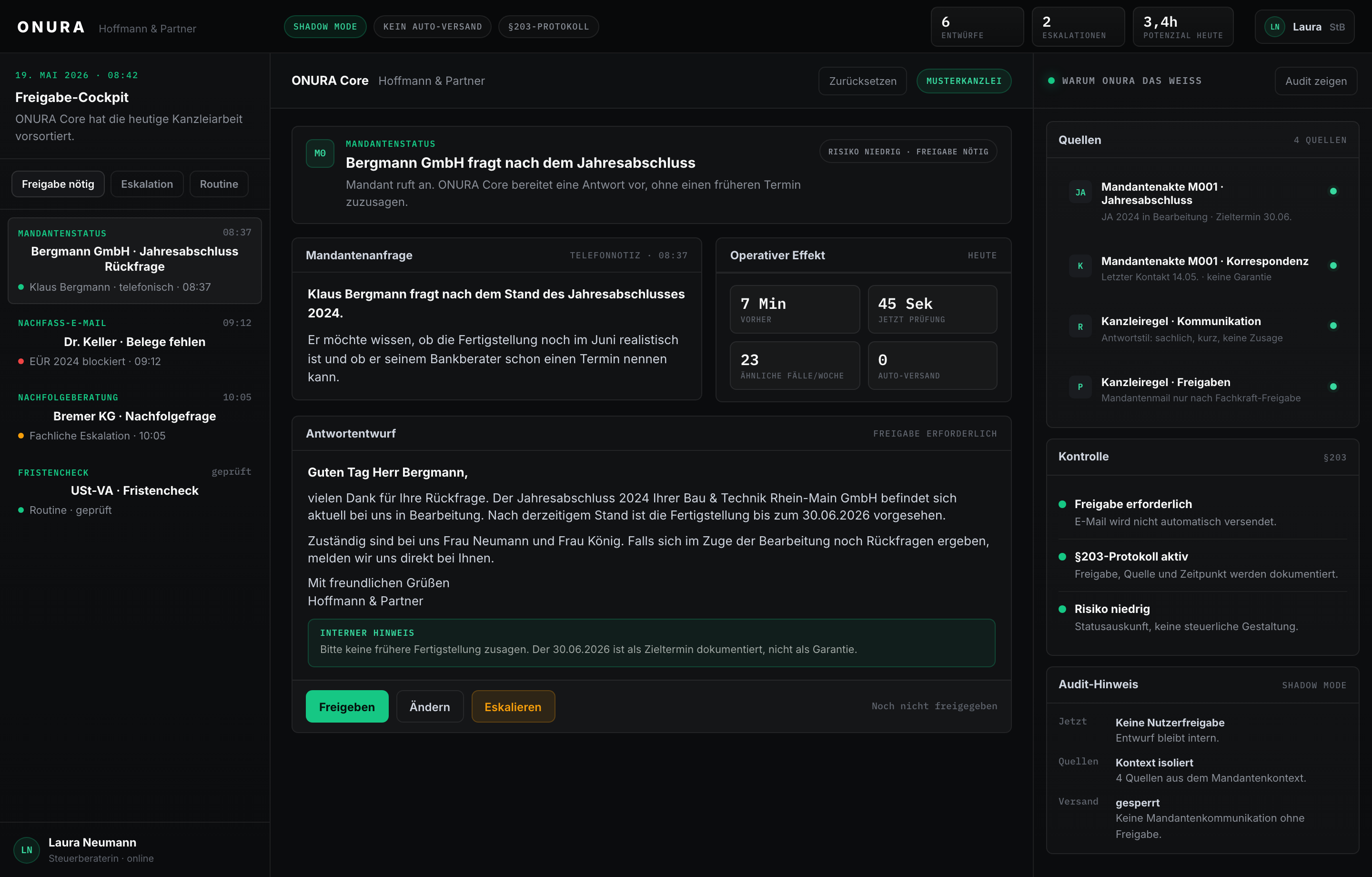The image size is (1372, 877).
Task: Click Kanzleiregel · Kommunikation source title
Action: click(x=1181, y=321)
